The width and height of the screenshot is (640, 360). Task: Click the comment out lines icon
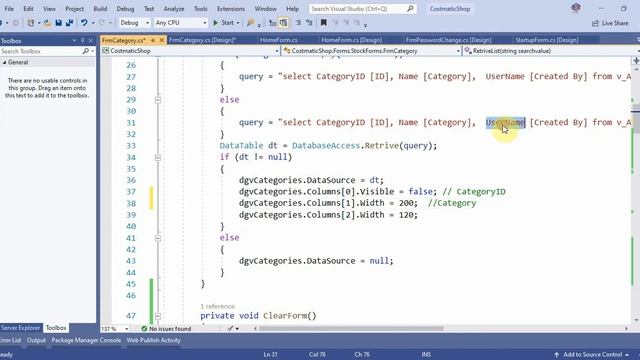click(x=298, y=23)
